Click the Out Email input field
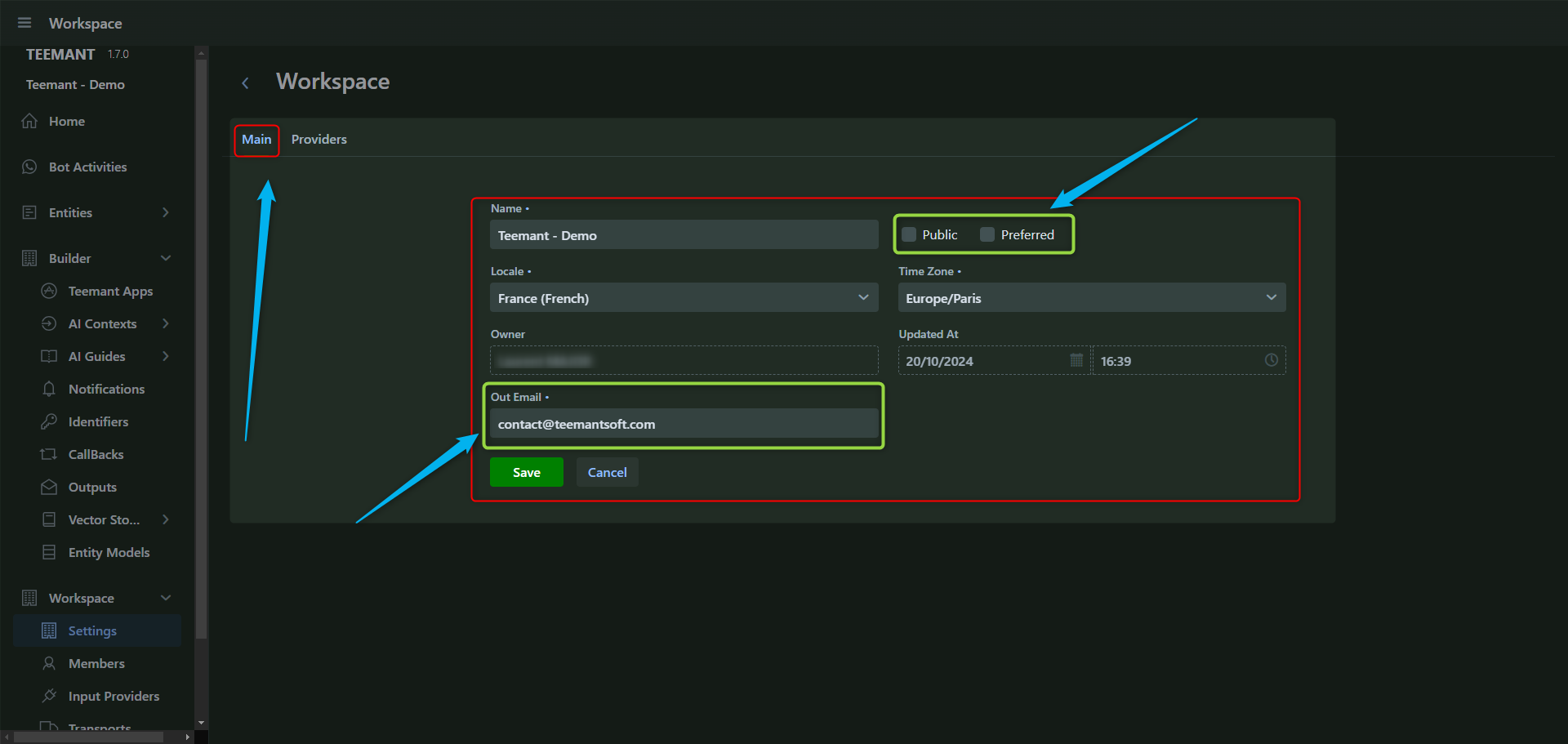This screenshot has height=744, width=1568. coord(684,423)
